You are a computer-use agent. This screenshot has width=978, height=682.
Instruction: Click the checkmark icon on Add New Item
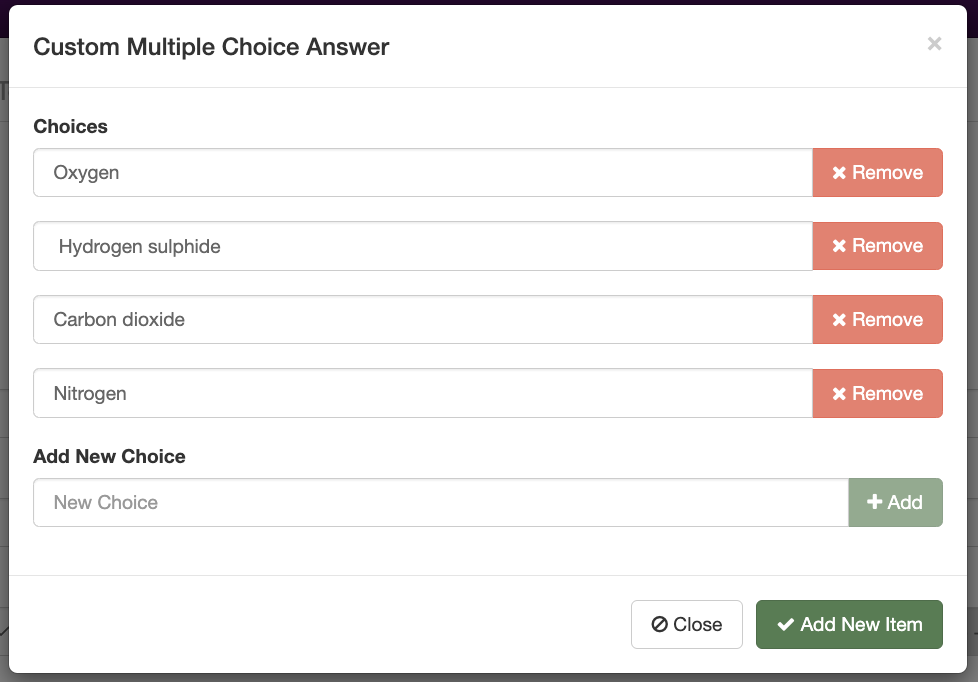pyautogui.click(x=786, y=624)
